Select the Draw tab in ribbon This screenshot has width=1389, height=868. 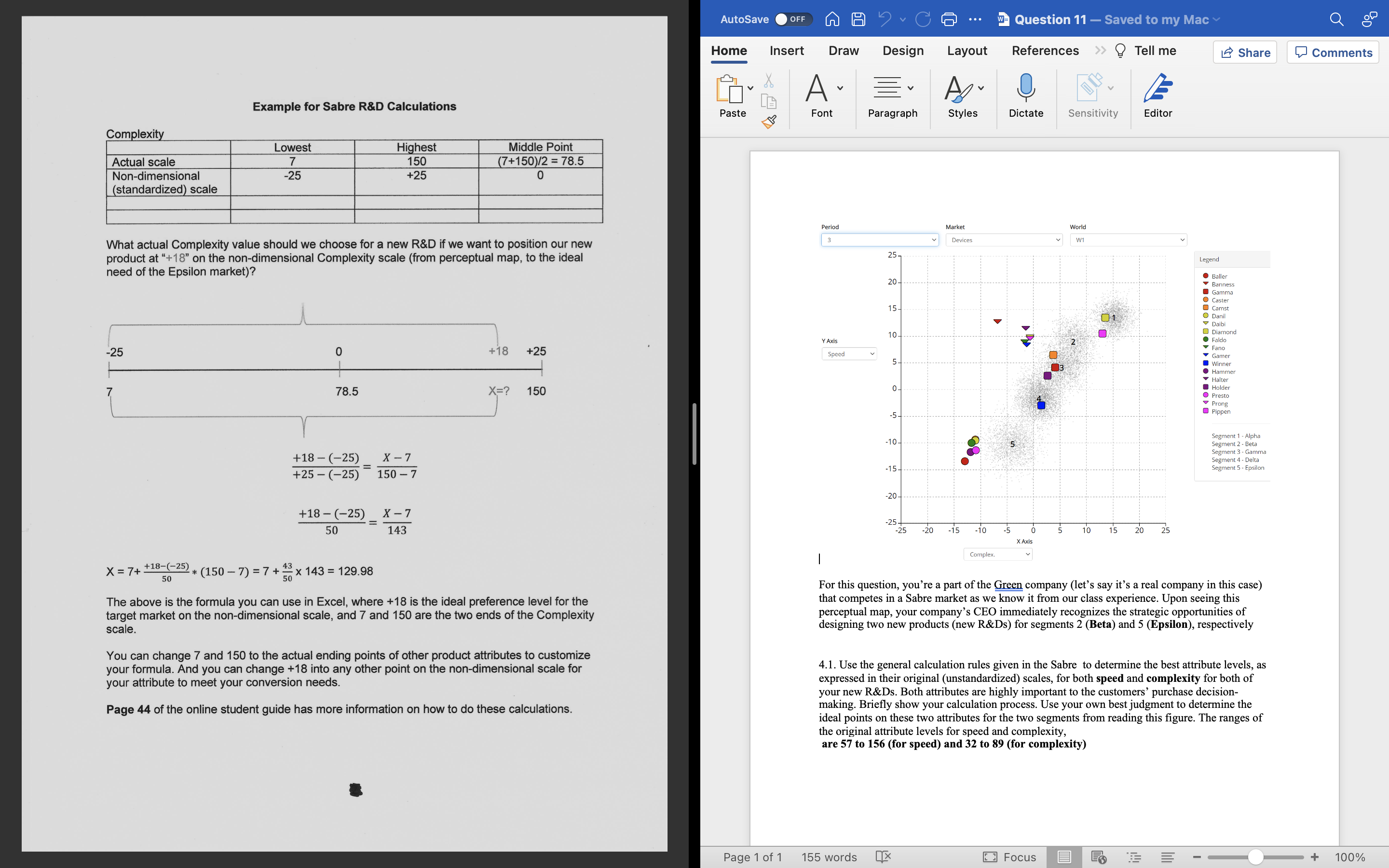click(x=843, y=50)
